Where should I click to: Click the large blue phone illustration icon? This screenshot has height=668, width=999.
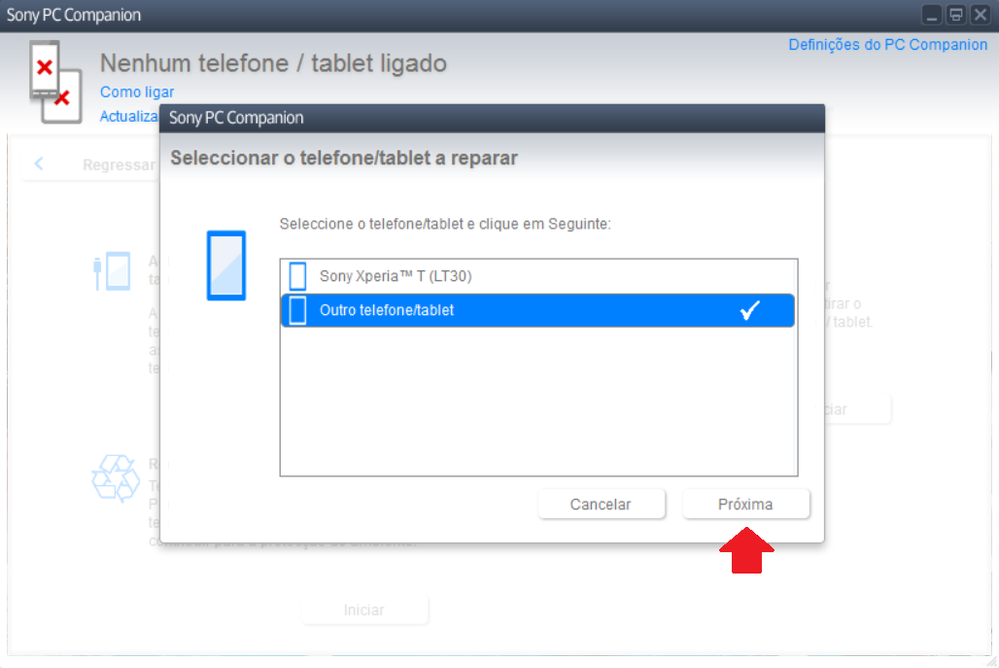tap(226, 265)
